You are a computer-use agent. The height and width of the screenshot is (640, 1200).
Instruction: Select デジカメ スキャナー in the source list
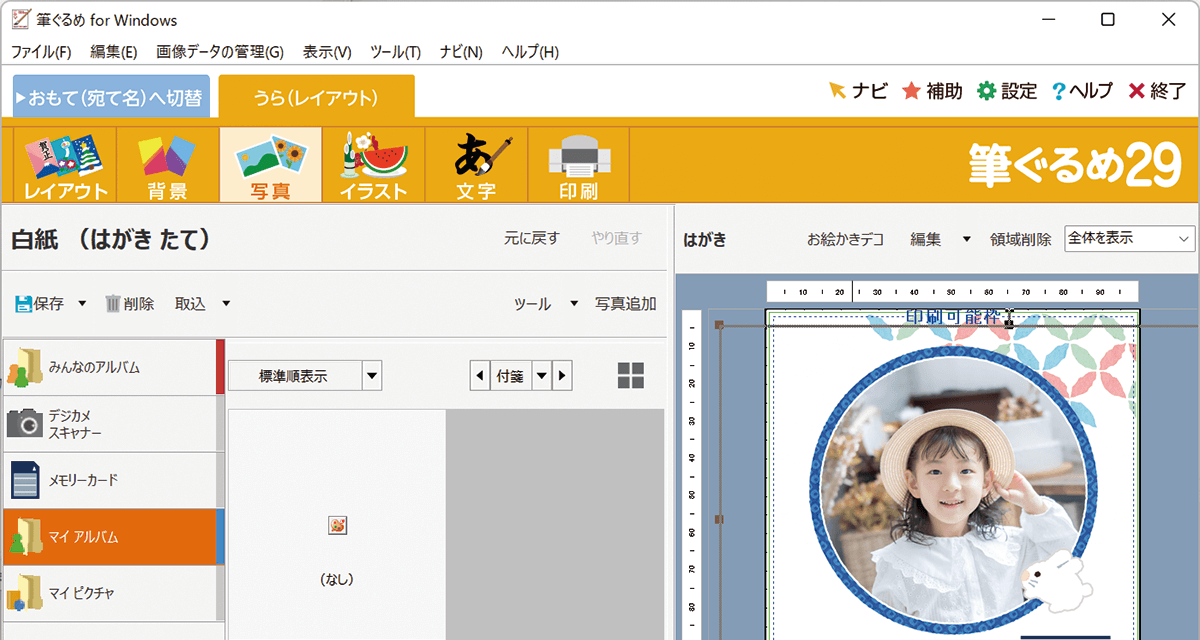click(113, 424)
